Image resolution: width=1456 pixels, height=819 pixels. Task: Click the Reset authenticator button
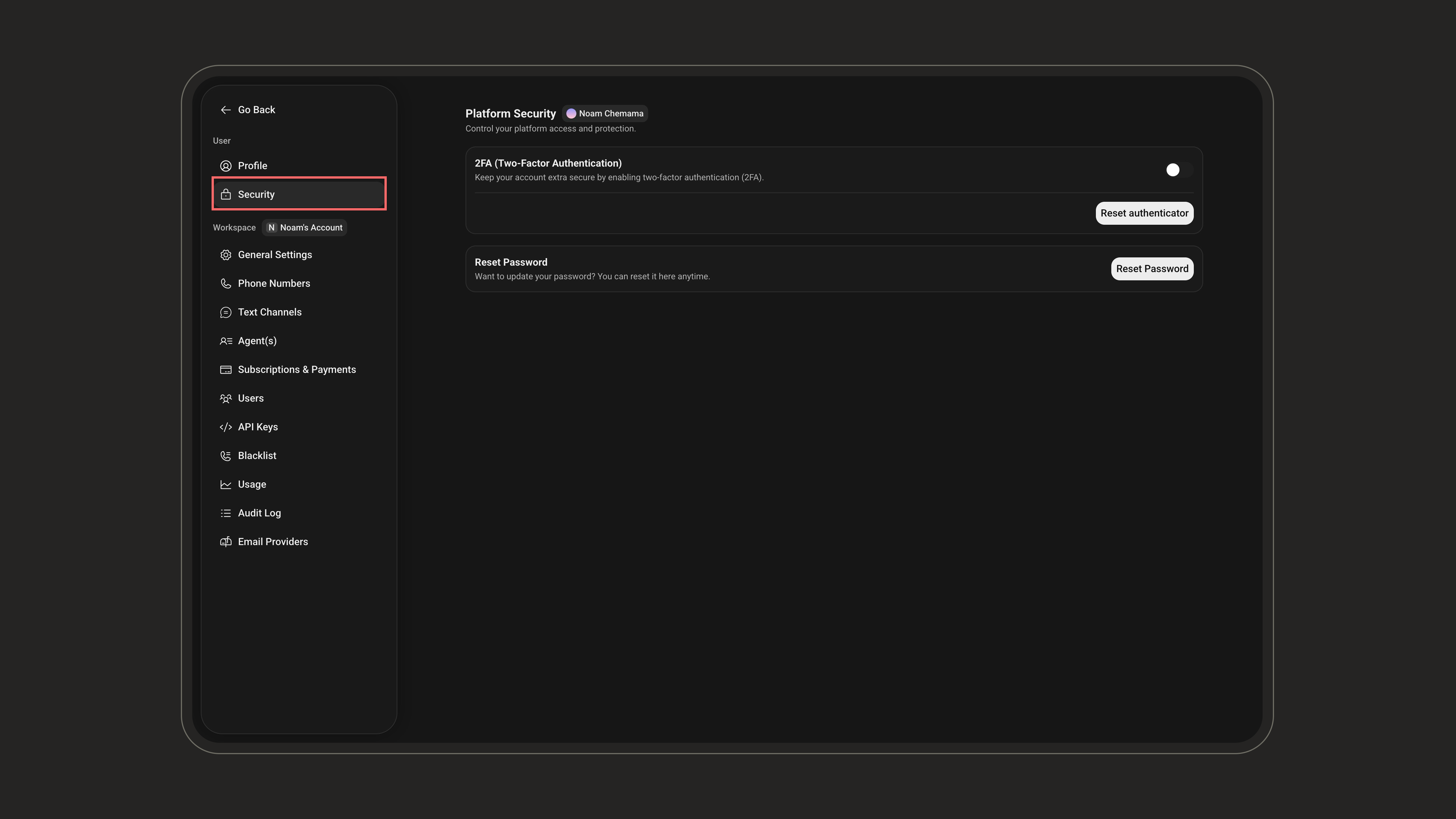[x=1144, y=213]
